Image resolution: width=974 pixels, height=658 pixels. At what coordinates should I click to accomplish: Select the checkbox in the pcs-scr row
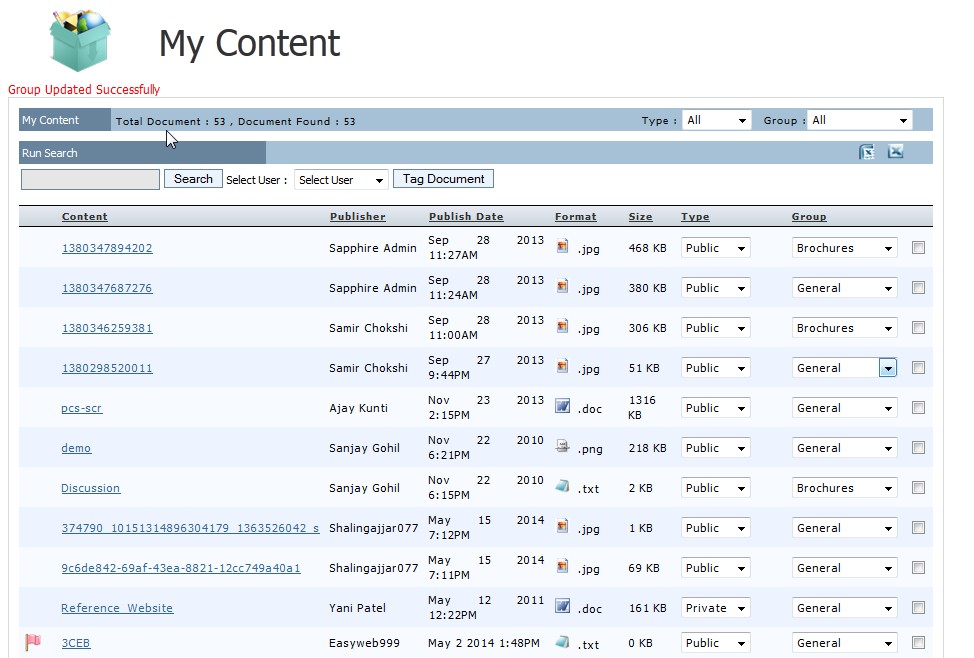[x=918, y=408]
